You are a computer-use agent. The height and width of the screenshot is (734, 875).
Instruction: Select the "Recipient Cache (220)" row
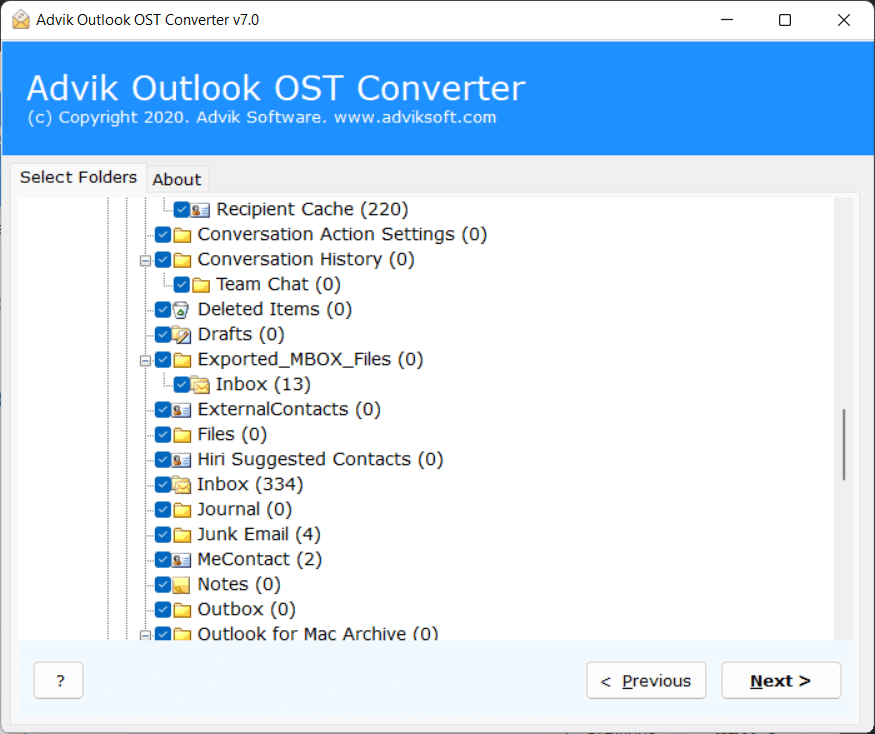(x=312, y=209)
